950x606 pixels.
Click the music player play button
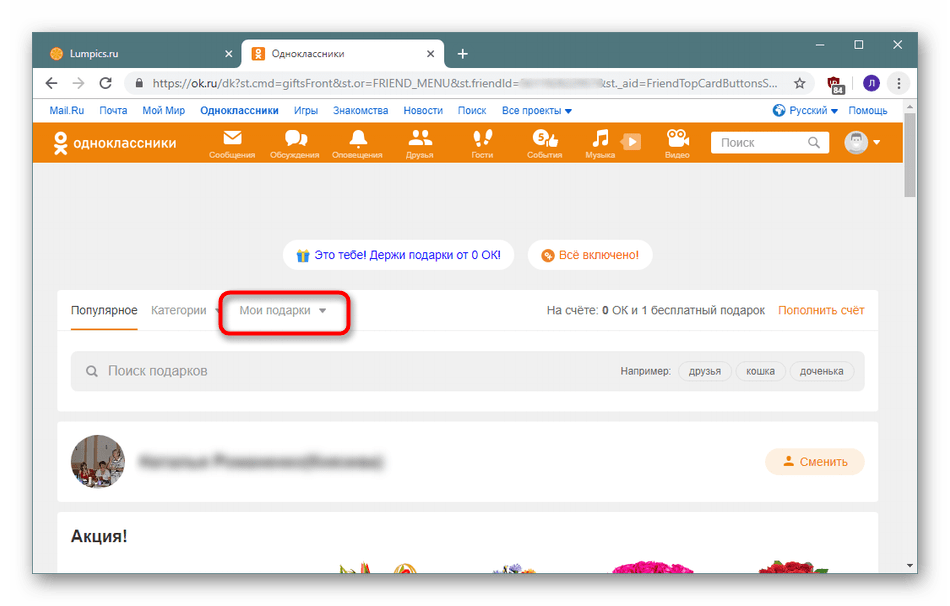click(x=631, y=142)
